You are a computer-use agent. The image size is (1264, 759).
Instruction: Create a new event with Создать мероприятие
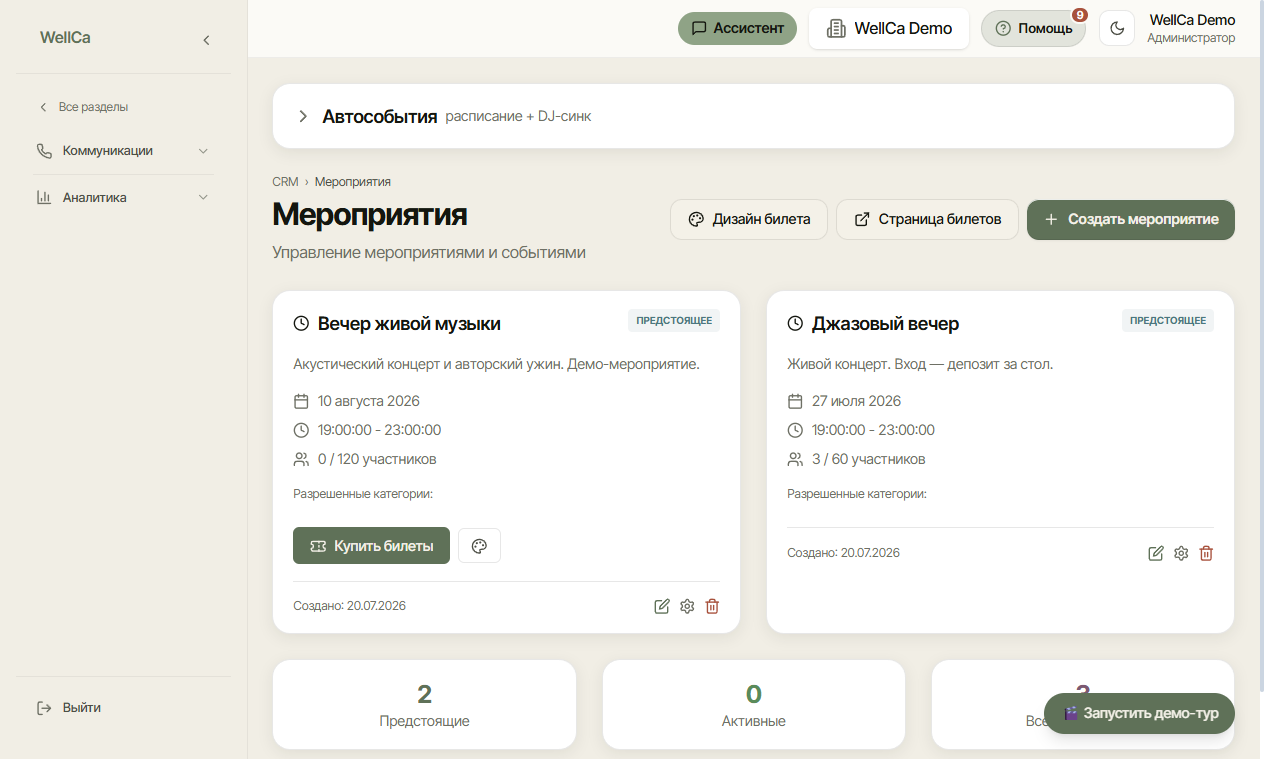point(1131,219)
